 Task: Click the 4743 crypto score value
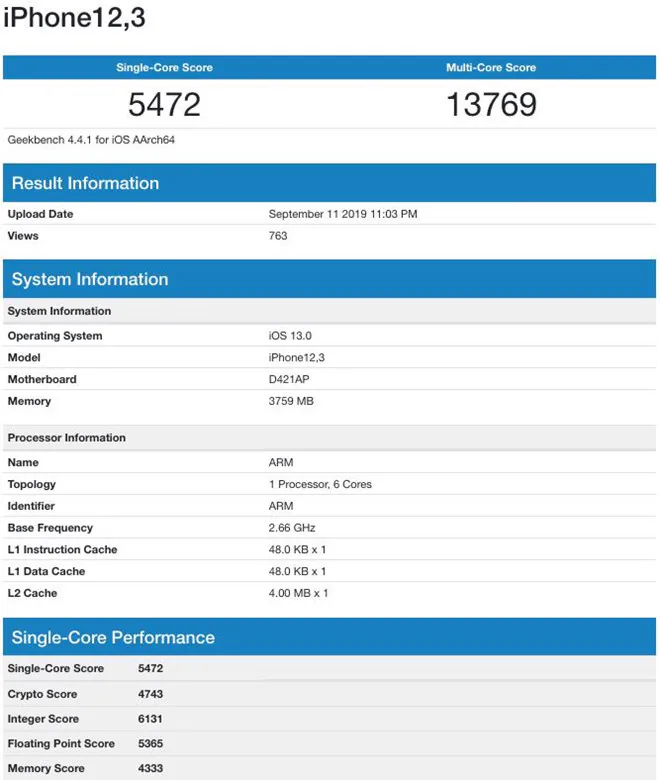coord(151,694)
